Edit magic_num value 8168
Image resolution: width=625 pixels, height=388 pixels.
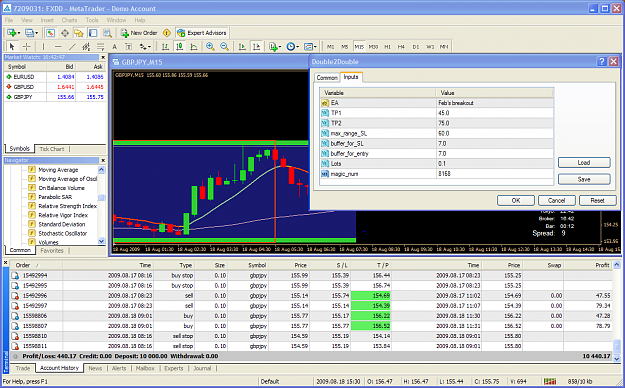point(495,174)
